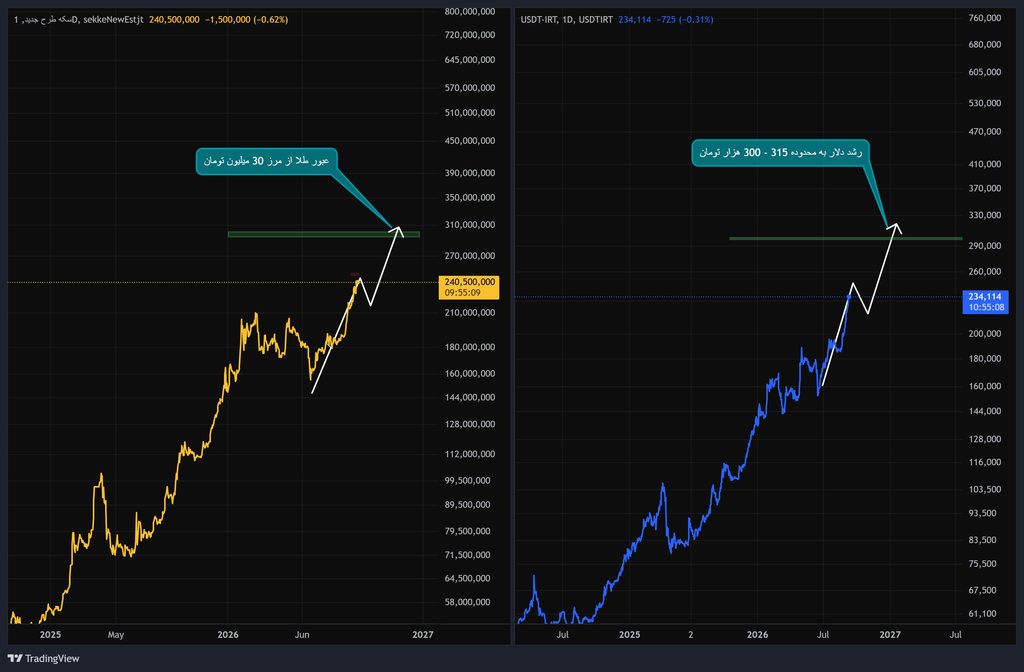Click the 210,000,000 price axis label
The image size is (1024, 672).
[x=470, y=313]
